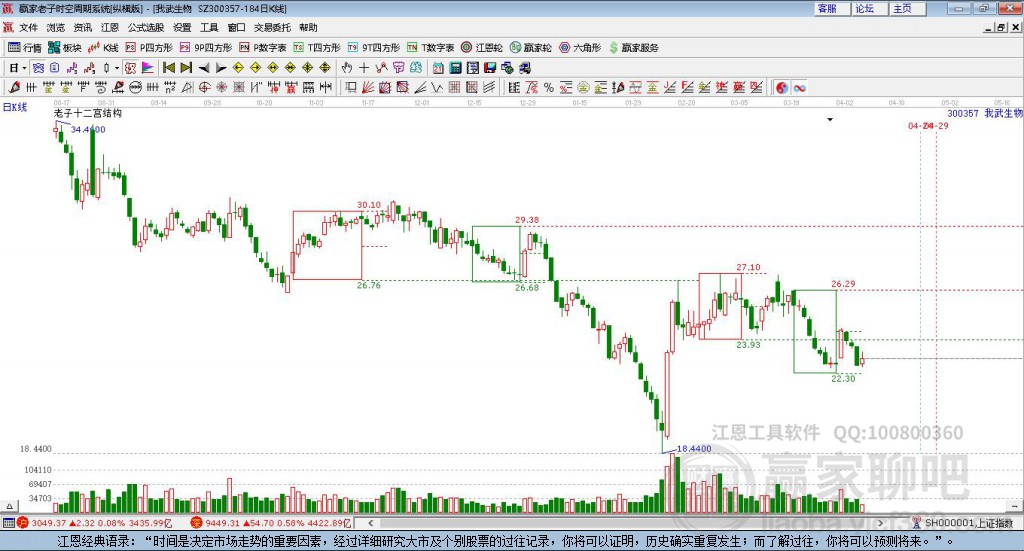This screenshot has width=1024, height=551.
Task: Click the SH000001 上证指数 indicator
Action: [x=964, y=523]
